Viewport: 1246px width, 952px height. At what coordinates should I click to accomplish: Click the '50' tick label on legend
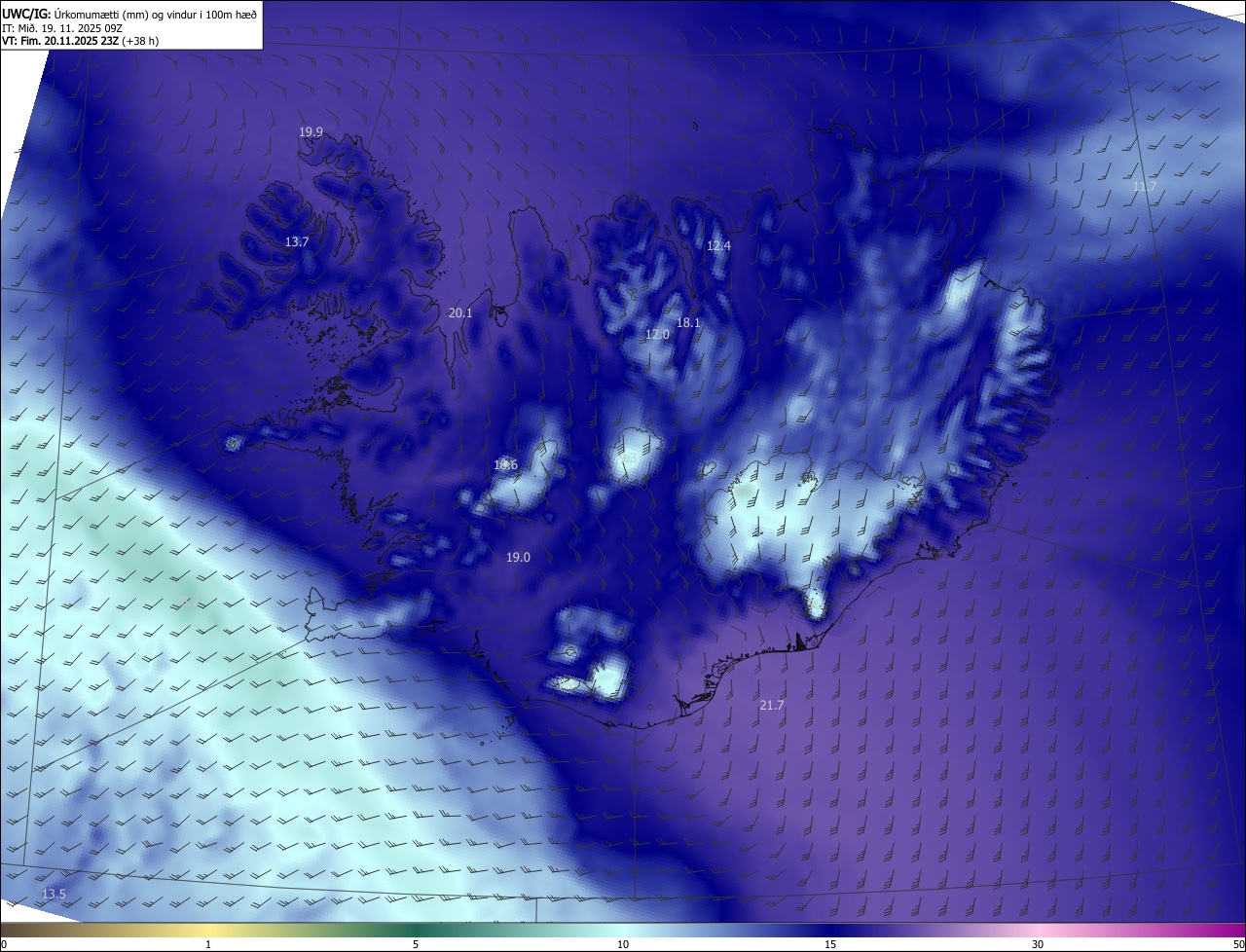click(1238, 944)
